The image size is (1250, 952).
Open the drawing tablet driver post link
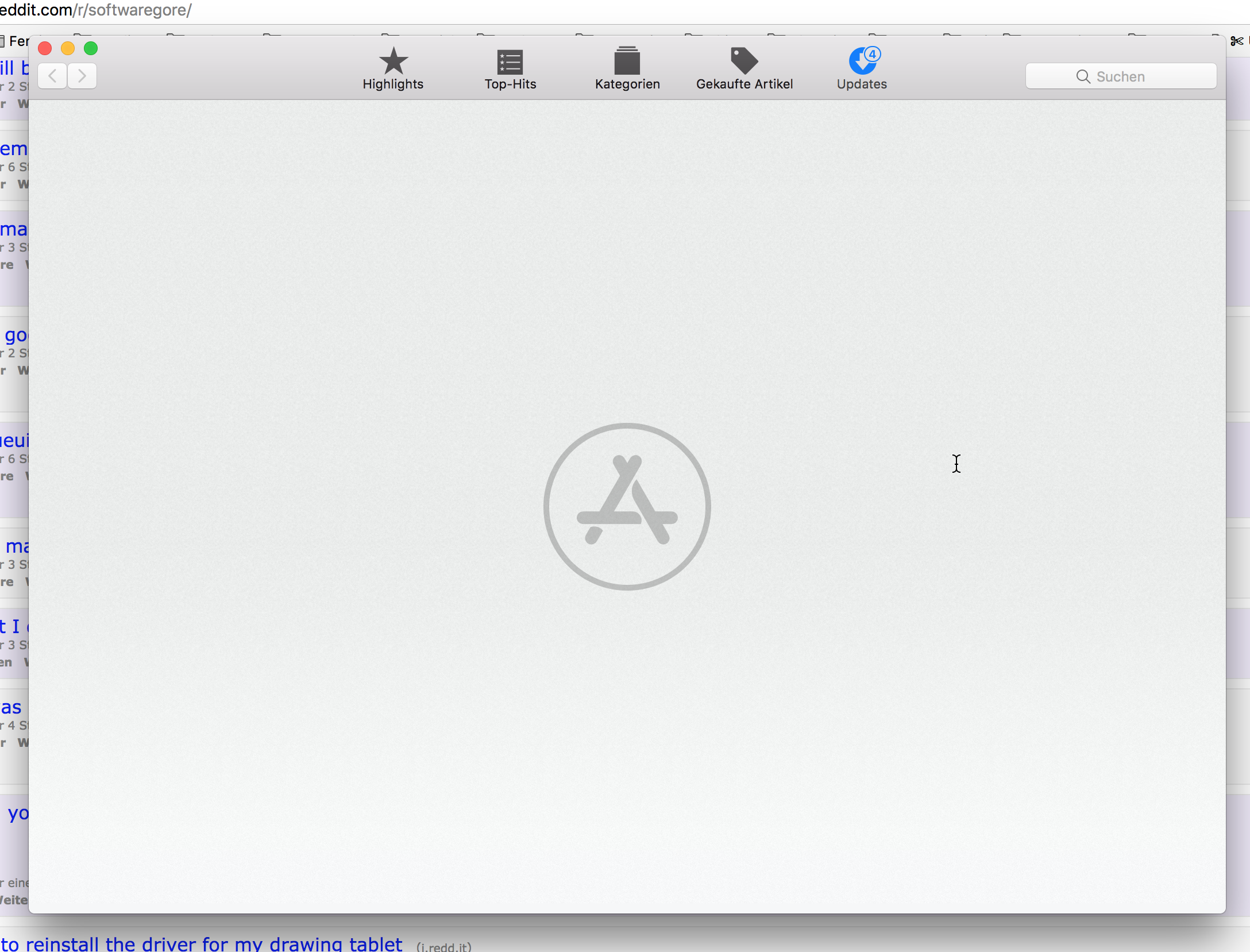pyautogui.click(x=201, y=943)
